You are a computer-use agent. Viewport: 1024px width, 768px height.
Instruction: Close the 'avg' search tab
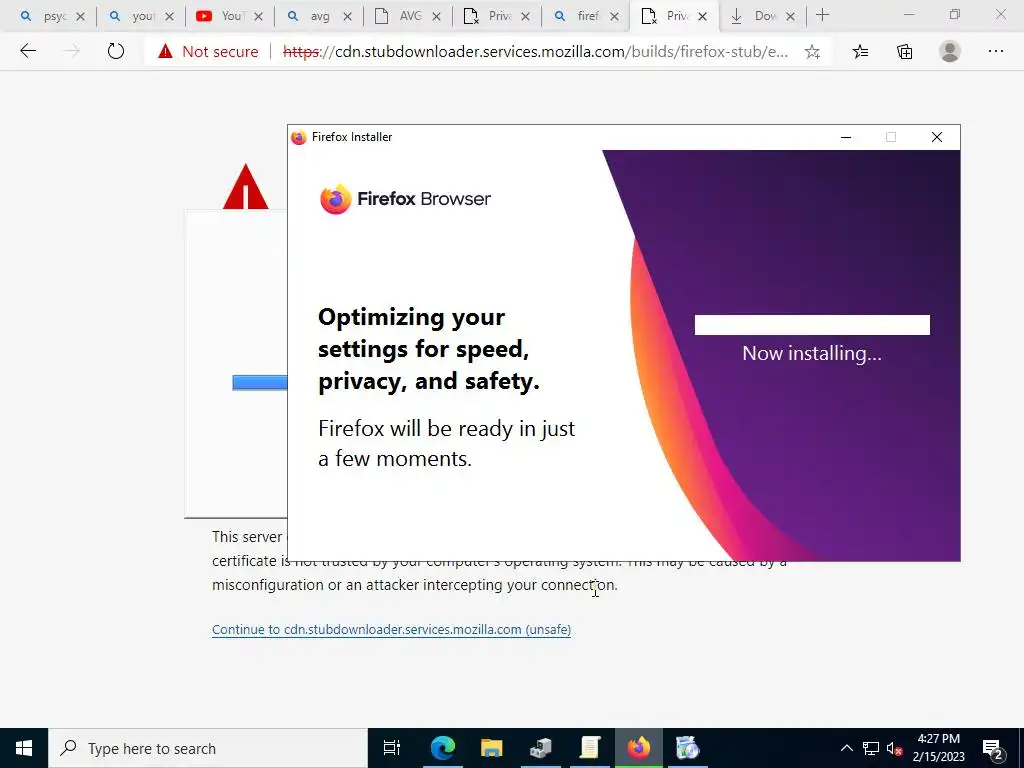347,16
